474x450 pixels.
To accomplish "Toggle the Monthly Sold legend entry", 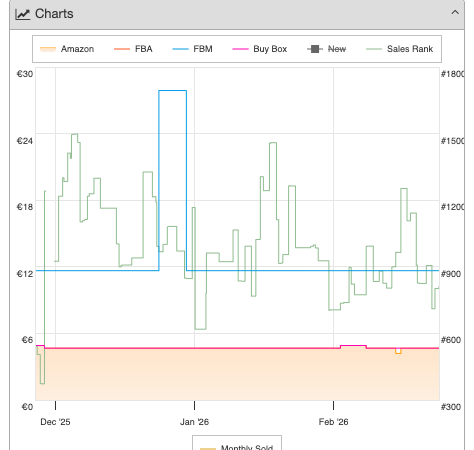I will tap(237, 447).
